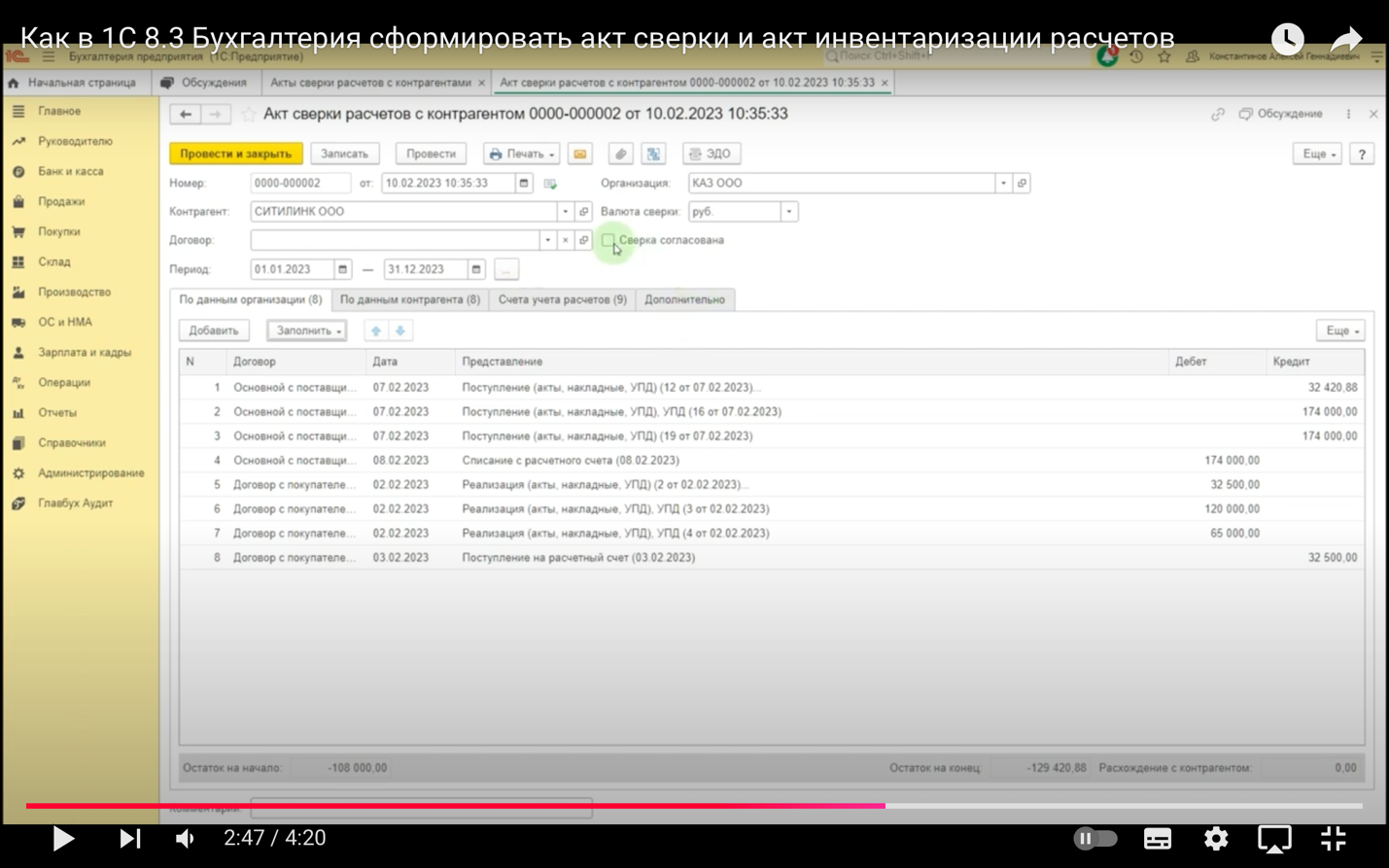Click the share arrow icon
1389x868 pixels.
tap(1346, 39)
